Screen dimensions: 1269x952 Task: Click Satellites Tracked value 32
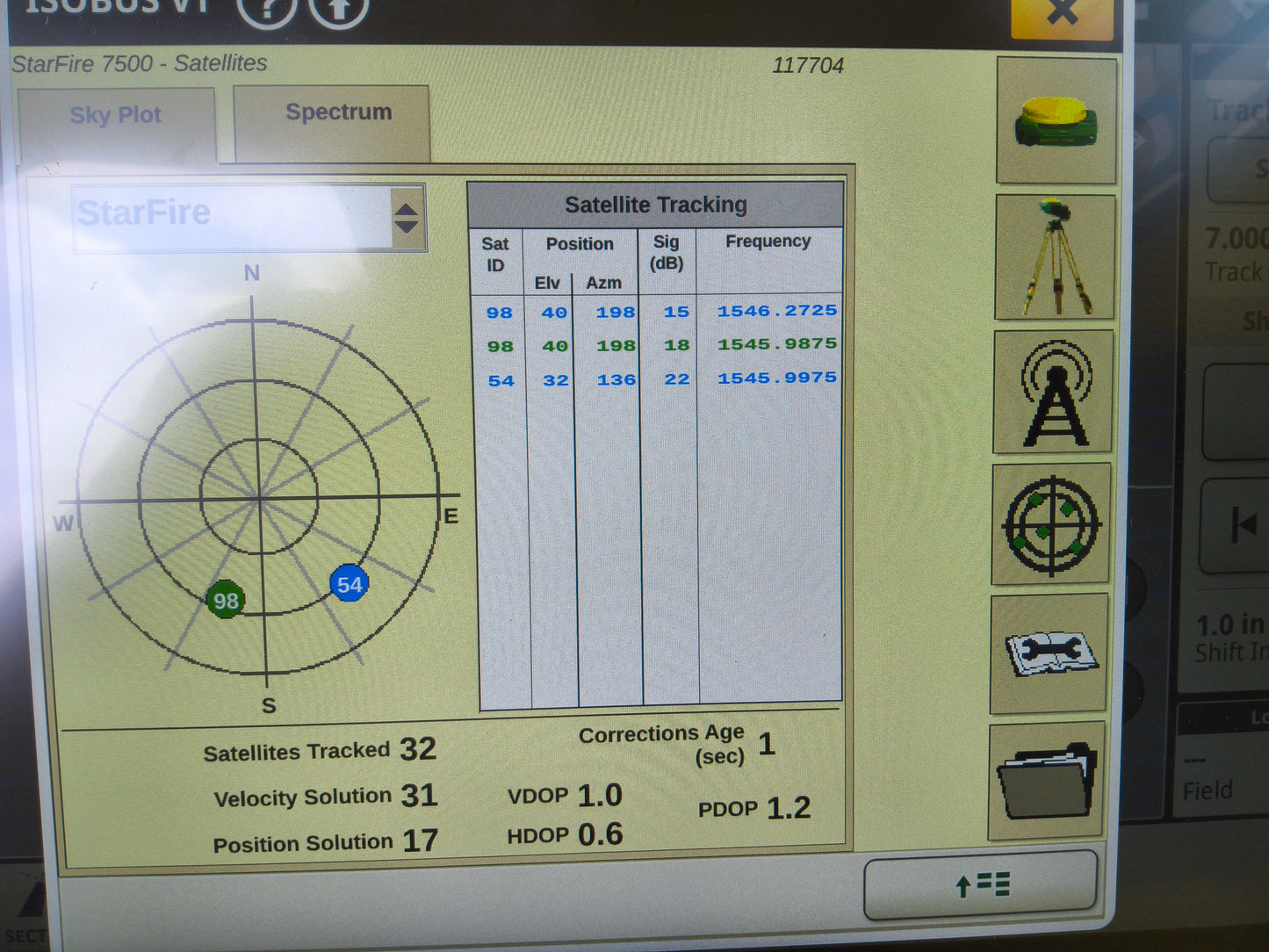click(418, 749)
